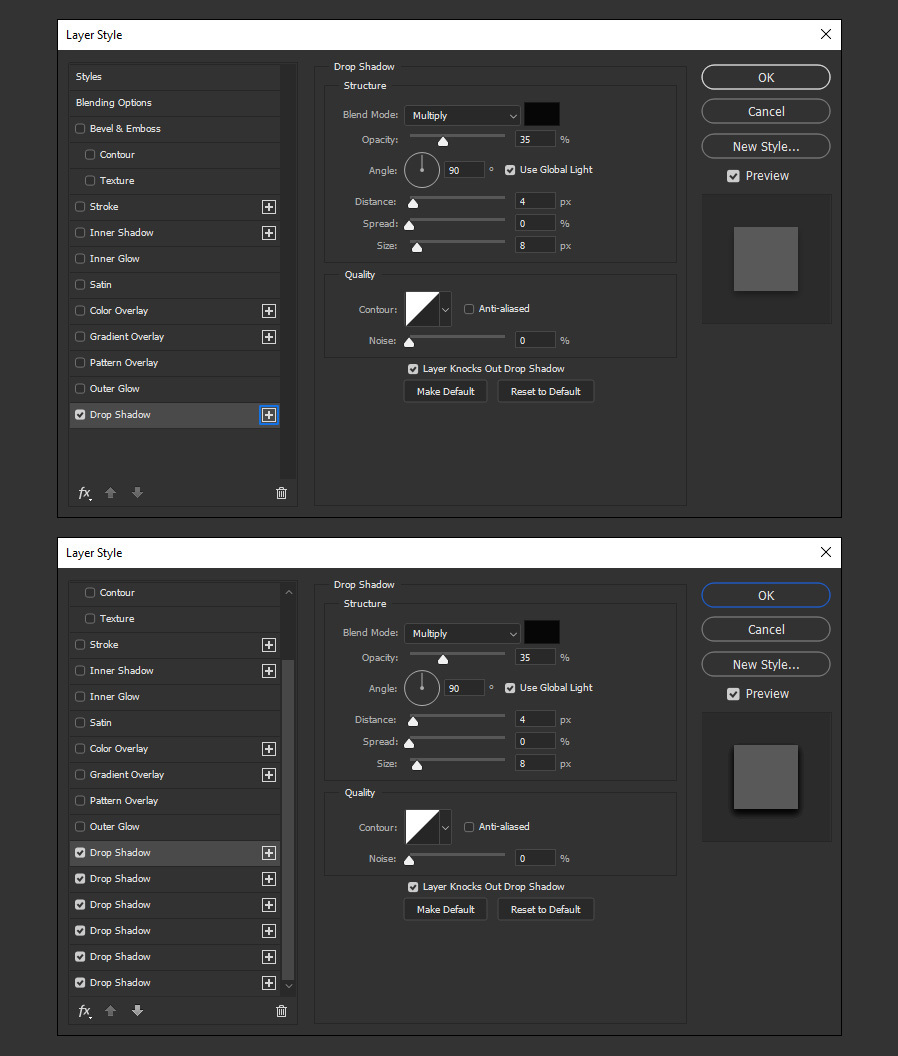Click the effects list scroll-up arrow in the lower dialog
The image size is (898, 1056).
[x=289, y=593]
